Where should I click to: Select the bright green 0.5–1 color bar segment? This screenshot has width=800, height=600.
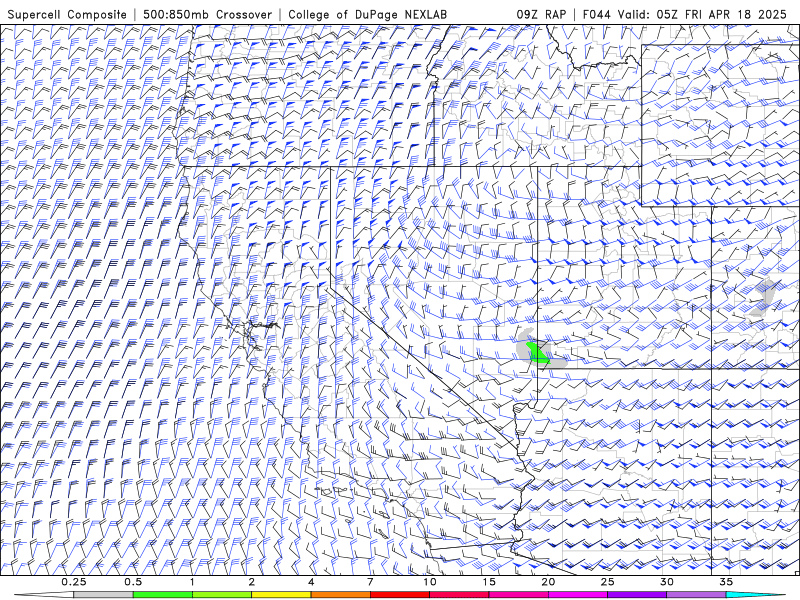pos(163,595)
